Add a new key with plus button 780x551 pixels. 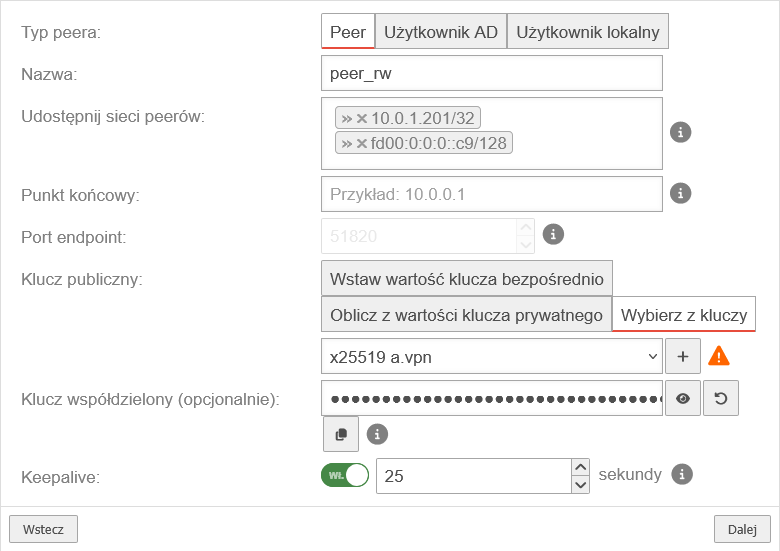tap(683, 356)
